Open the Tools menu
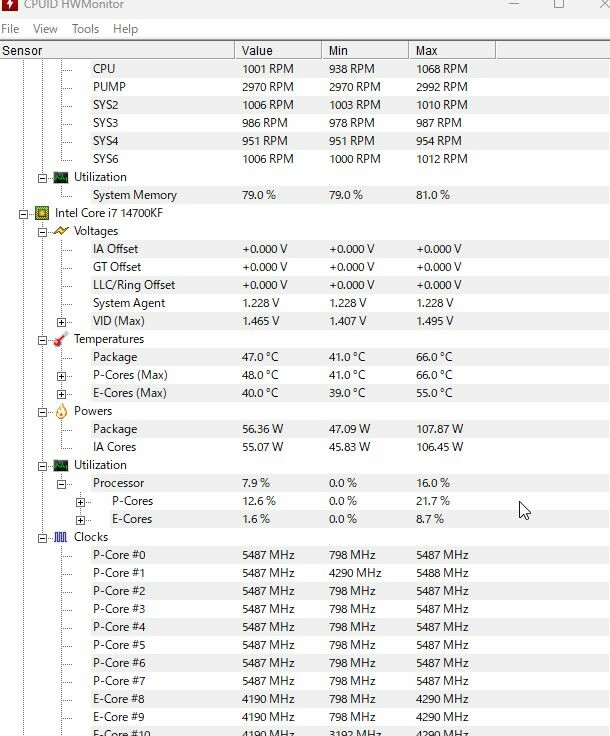610x736 pixels. 85,29
